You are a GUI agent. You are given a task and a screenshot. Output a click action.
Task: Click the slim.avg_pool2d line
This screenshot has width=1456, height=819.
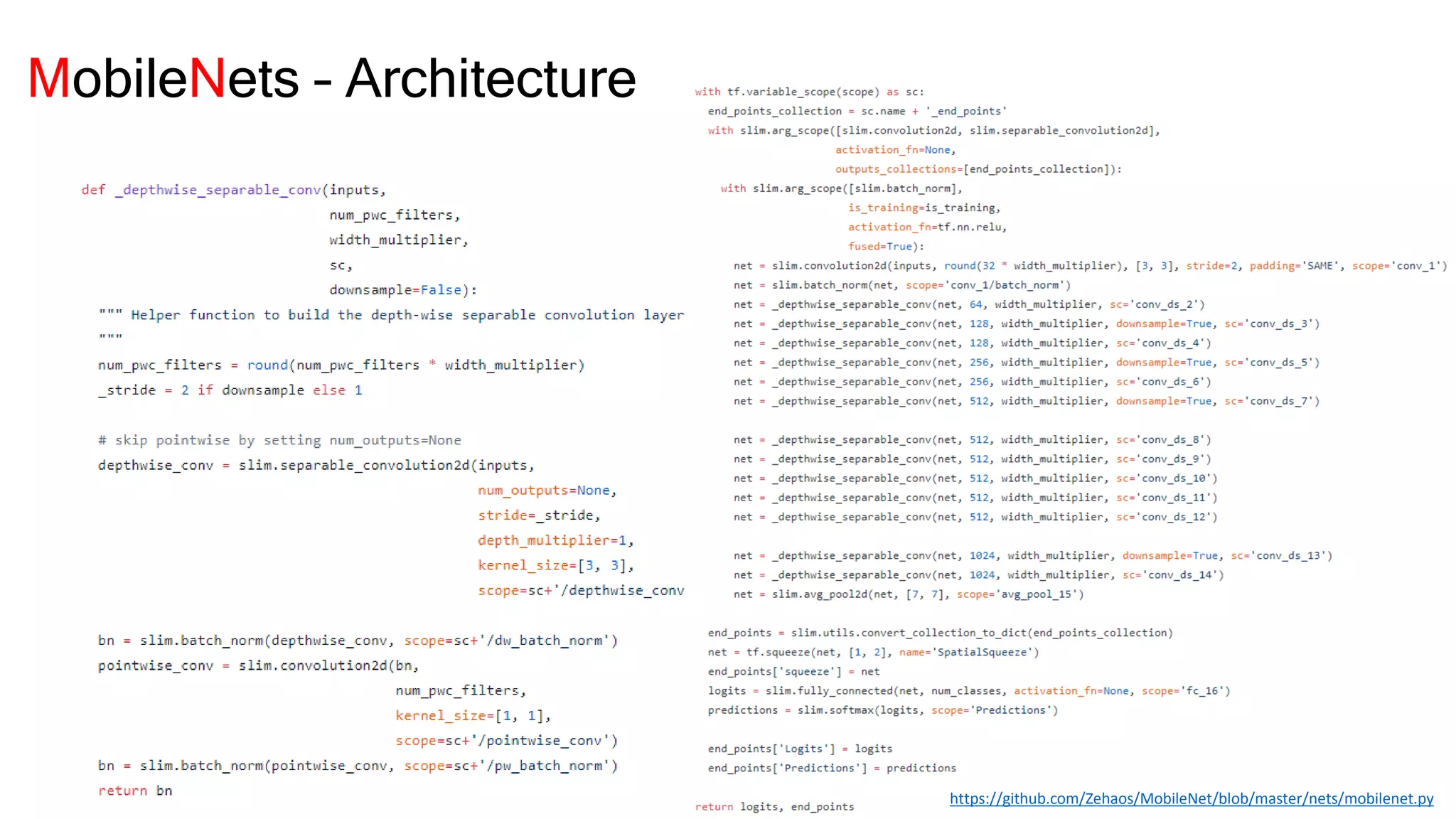pos(908,594)
